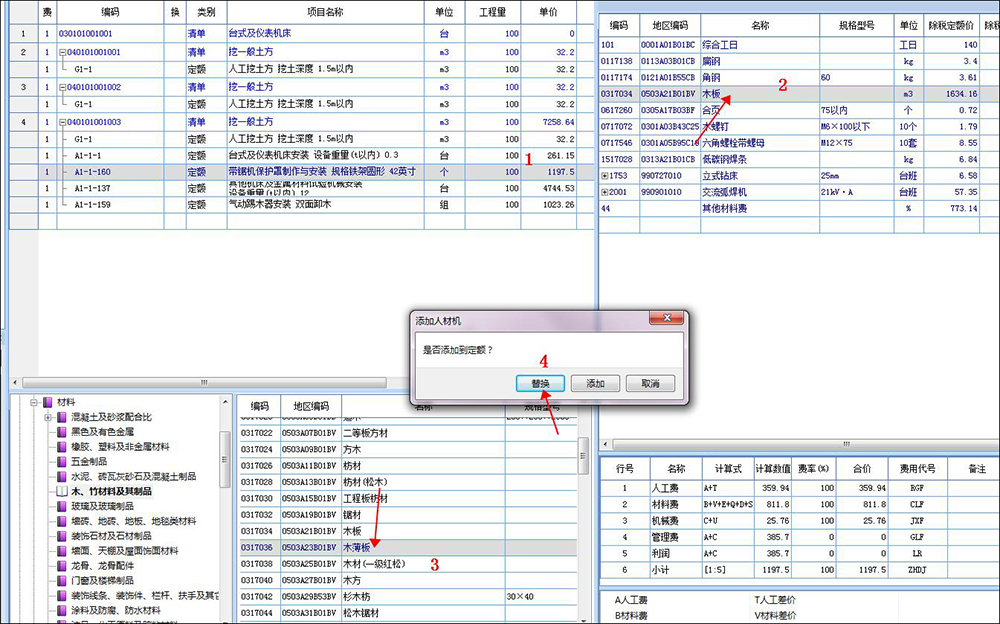Click the book icon beside 玻璃及玻璃制品
Viewport: 1000px width, 624px height.
[62, 506]
